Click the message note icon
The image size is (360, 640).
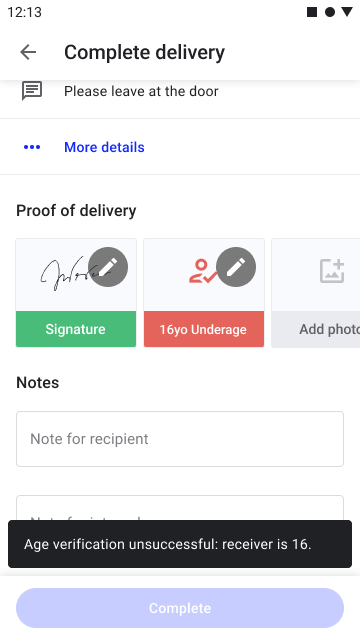[x=32, y=91]
